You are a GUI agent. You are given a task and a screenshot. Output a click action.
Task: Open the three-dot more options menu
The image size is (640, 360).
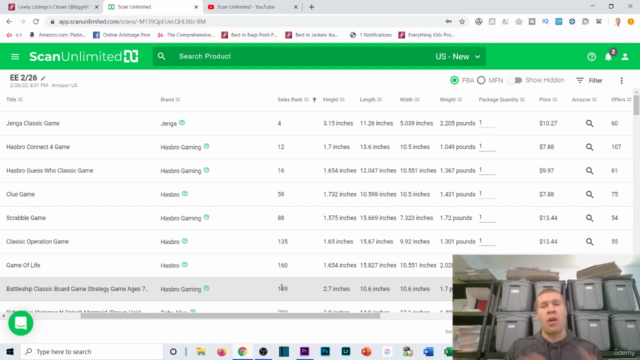(621, 80)
